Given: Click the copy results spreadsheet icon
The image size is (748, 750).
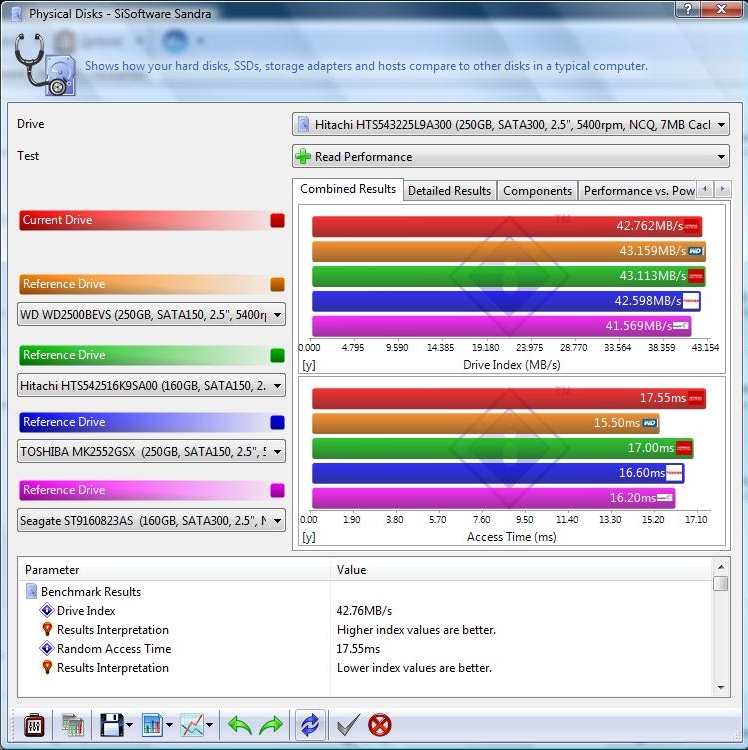Looking at the screenshot, I should point(73,725).
